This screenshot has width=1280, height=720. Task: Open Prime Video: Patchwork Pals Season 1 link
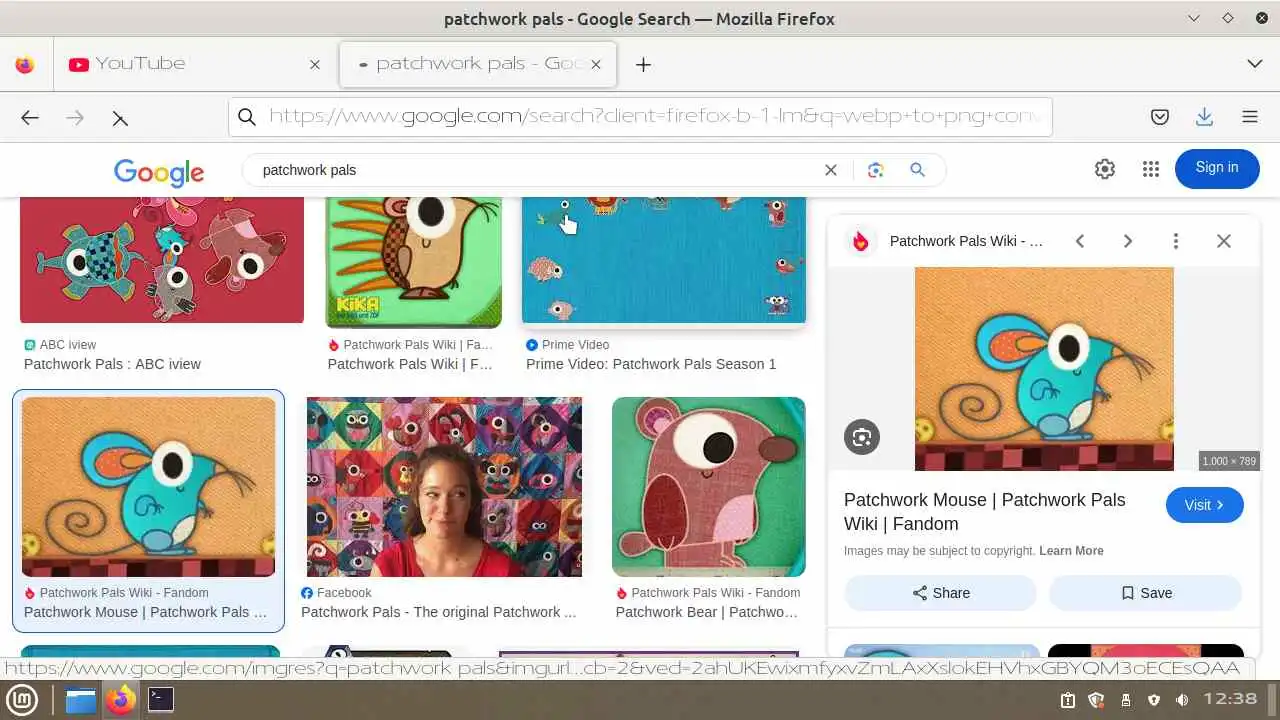[x=651, y=364]
